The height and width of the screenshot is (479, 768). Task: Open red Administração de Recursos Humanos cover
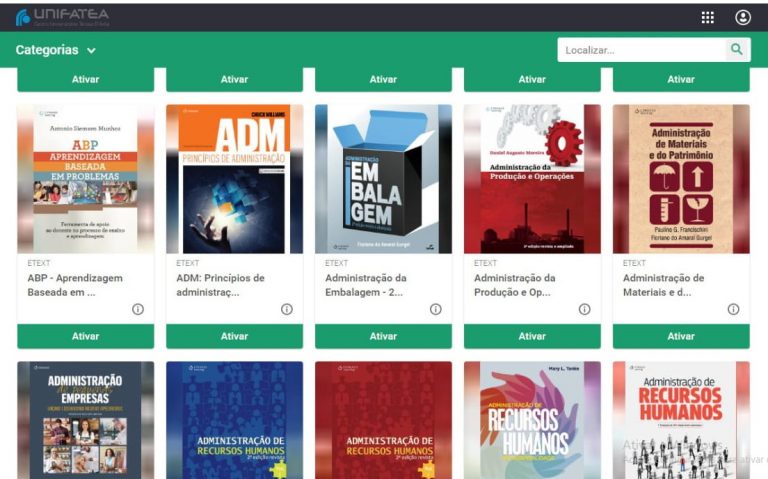[384, 420]
